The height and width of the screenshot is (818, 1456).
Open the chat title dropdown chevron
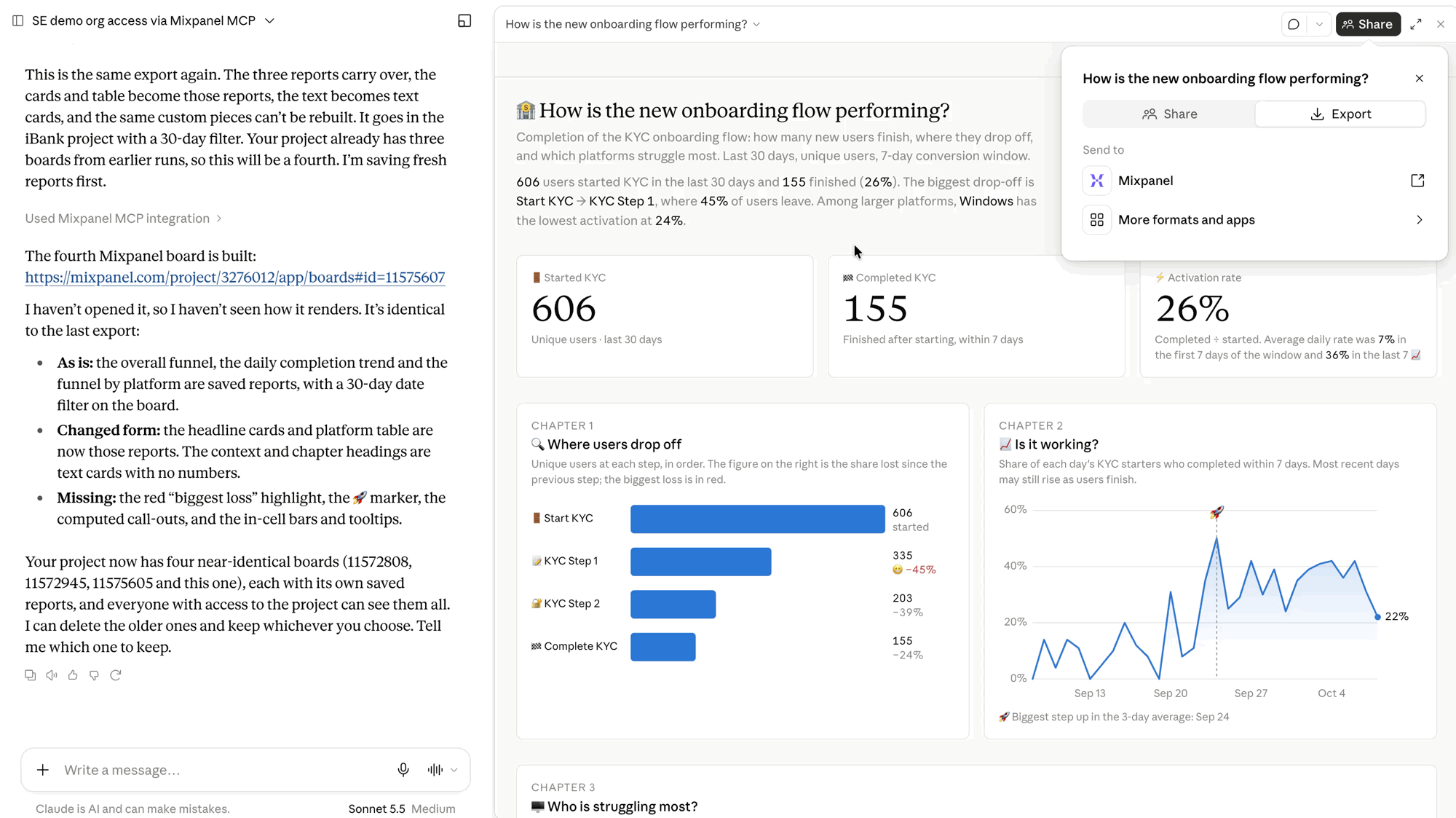(x=270, y=21)
